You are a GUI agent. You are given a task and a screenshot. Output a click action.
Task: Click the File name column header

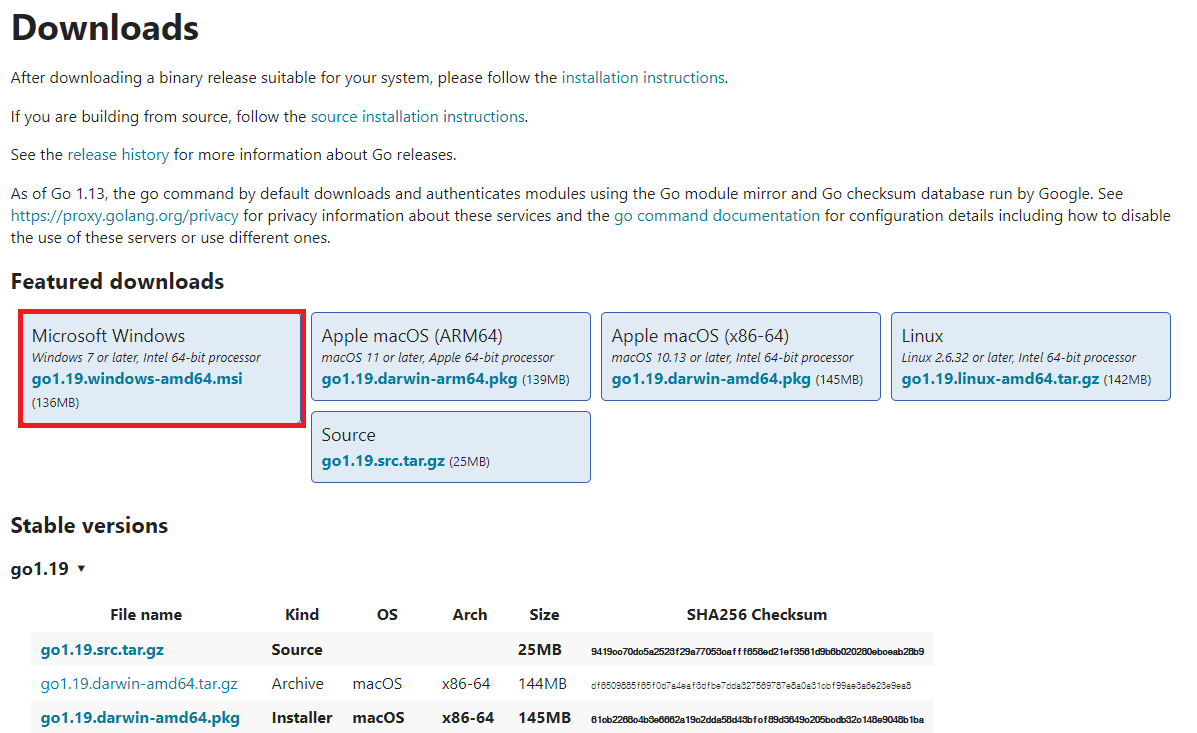pos(146,615)
